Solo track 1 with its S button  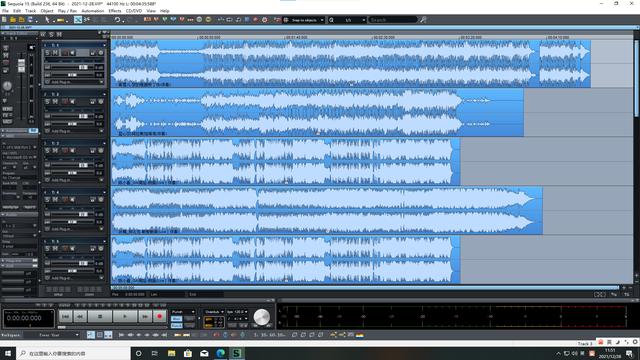47,53
